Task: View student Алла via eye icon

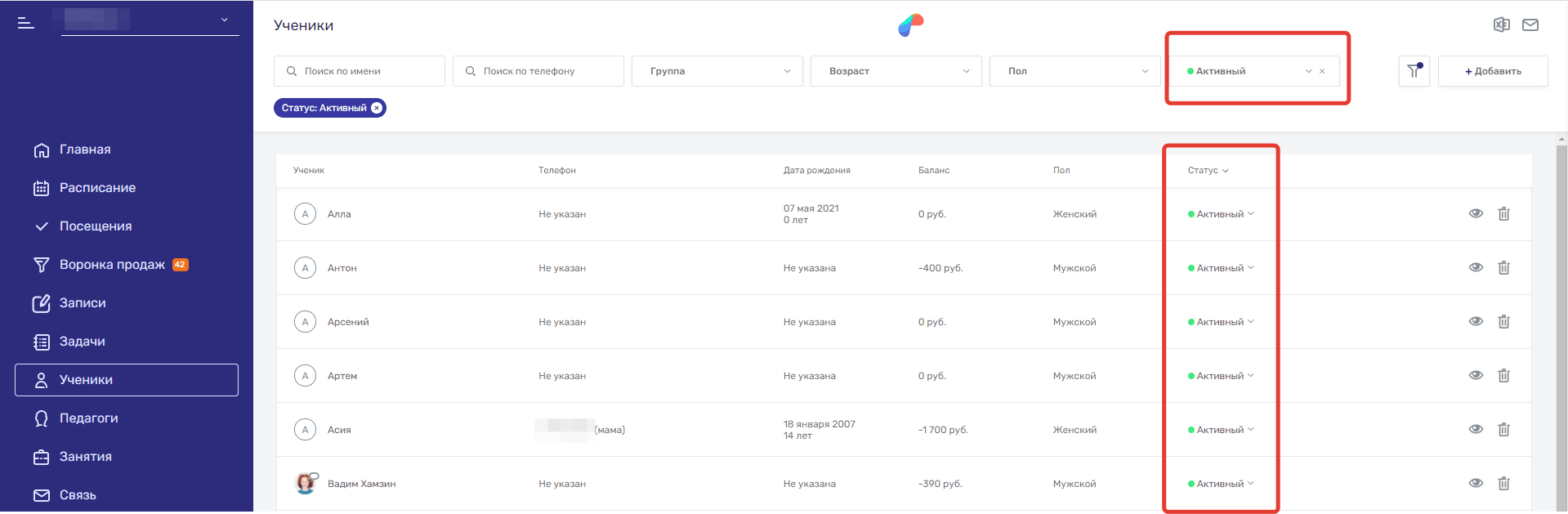Action: click(1476, 214)
